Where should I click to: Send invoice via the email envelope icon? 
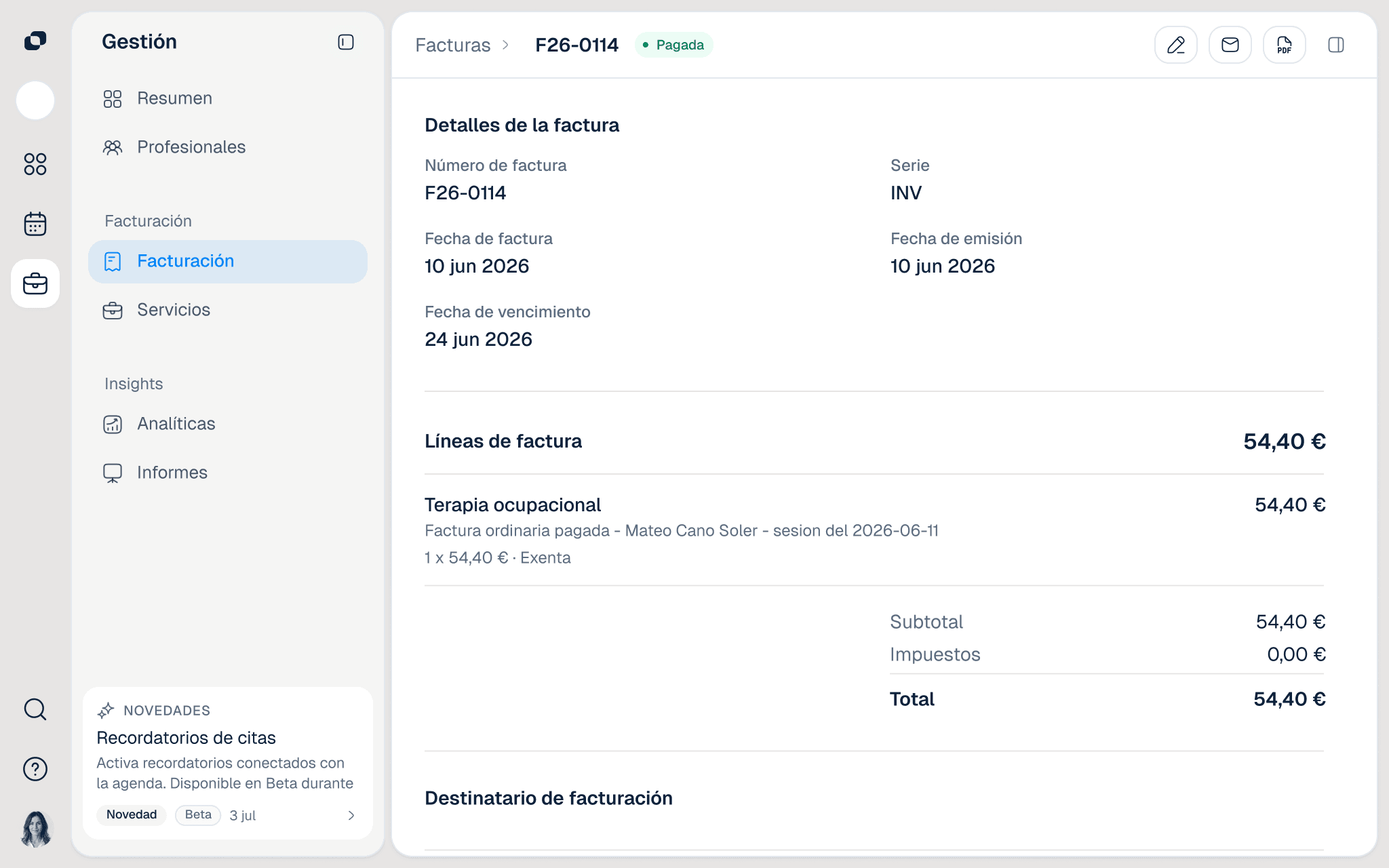[x=1230, y=45]
